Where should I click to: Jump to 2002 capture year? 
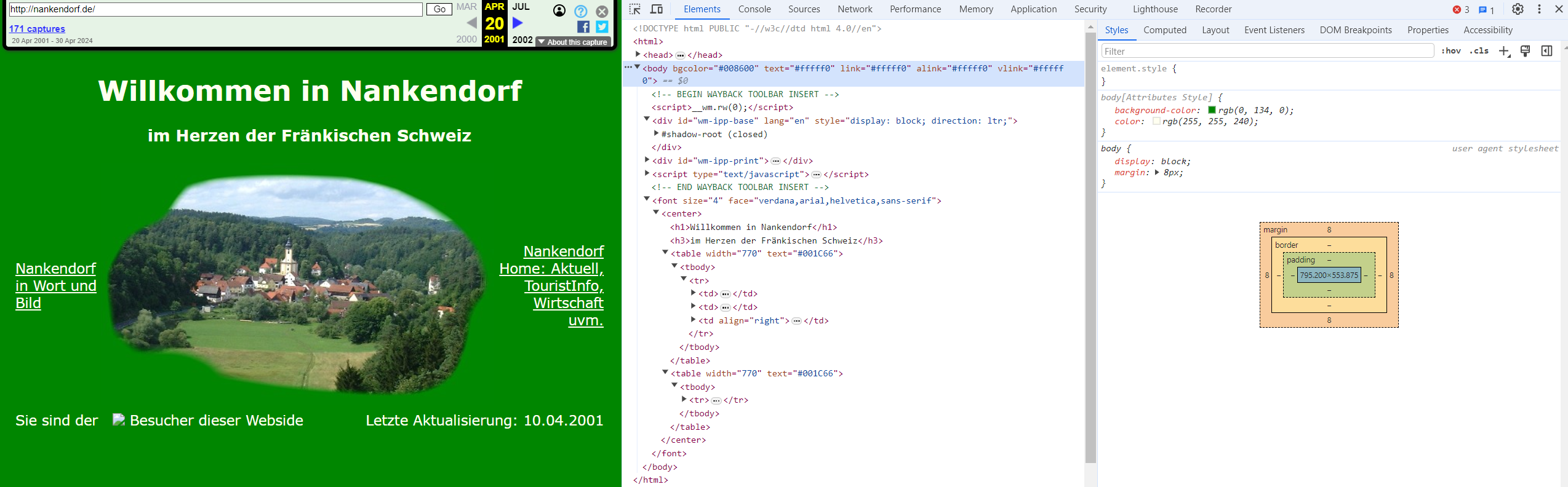[522, 39]
